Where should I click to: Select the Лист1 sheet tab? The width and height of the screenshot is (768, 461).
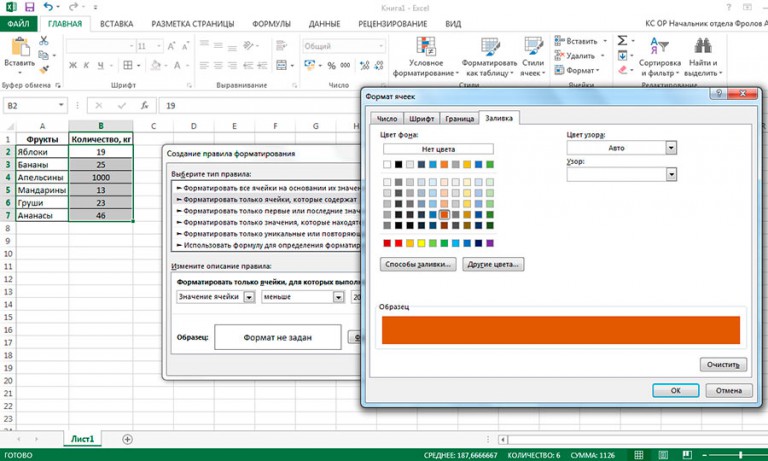click(82, 439)
